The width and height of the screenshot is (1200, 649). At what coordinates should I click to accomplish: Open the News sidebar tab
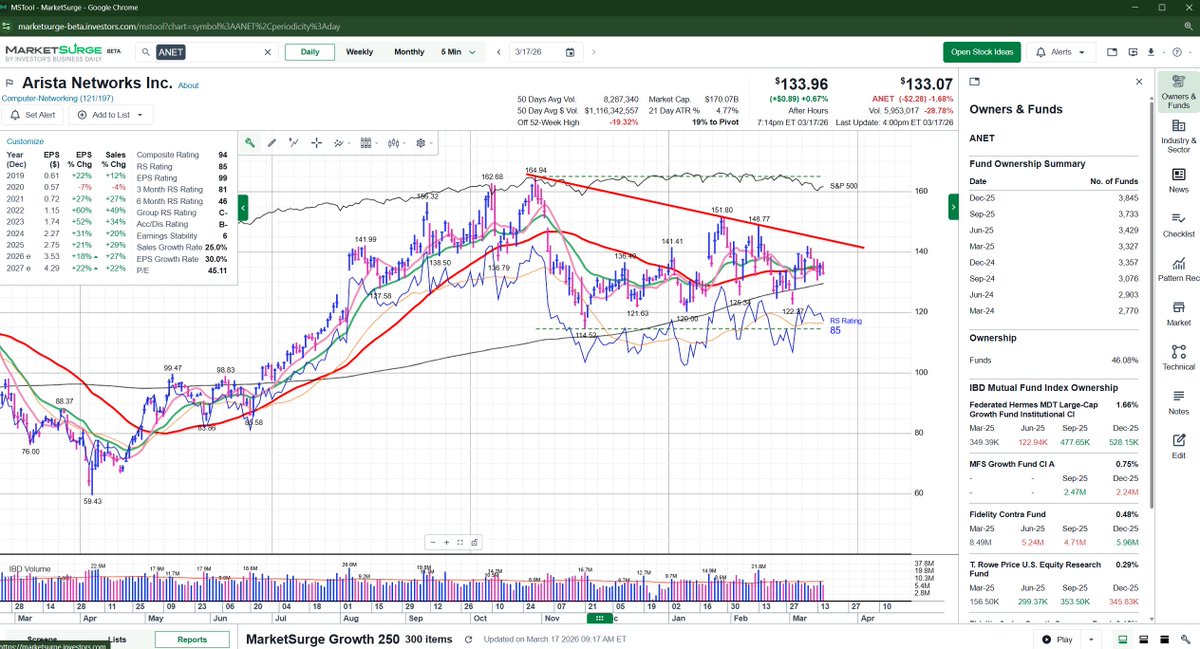point(1178,180)
